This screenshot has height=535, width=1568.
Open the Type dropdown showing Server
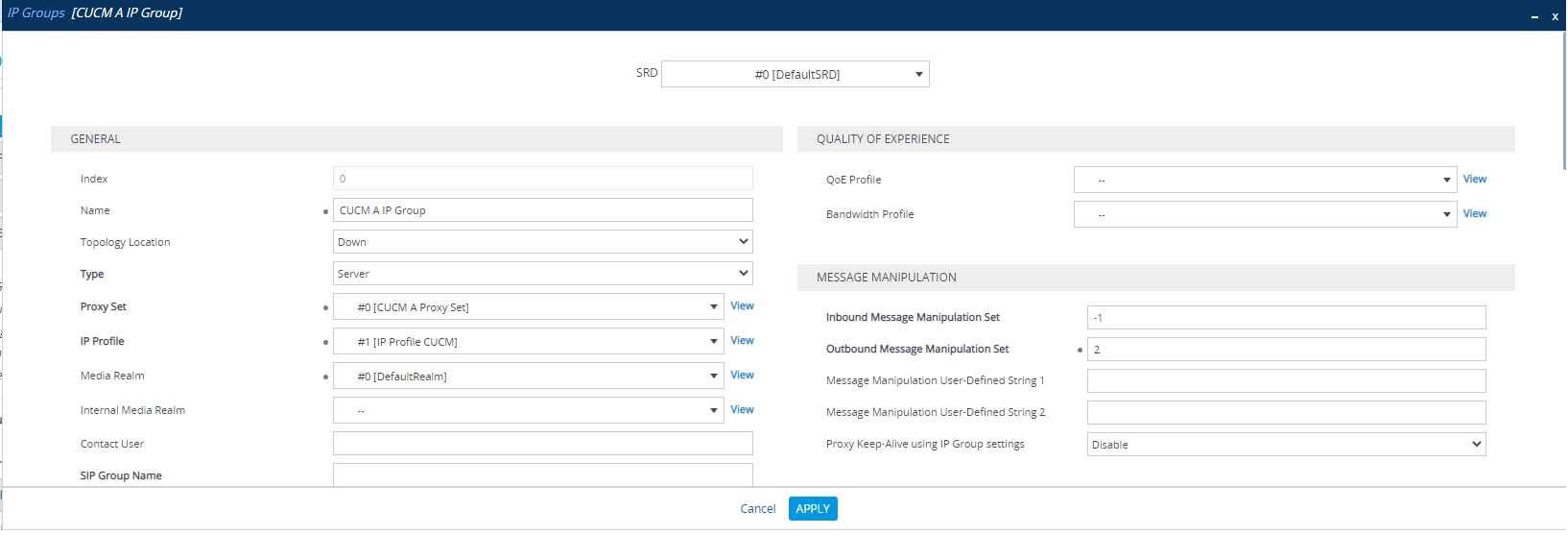pos(543,274)
